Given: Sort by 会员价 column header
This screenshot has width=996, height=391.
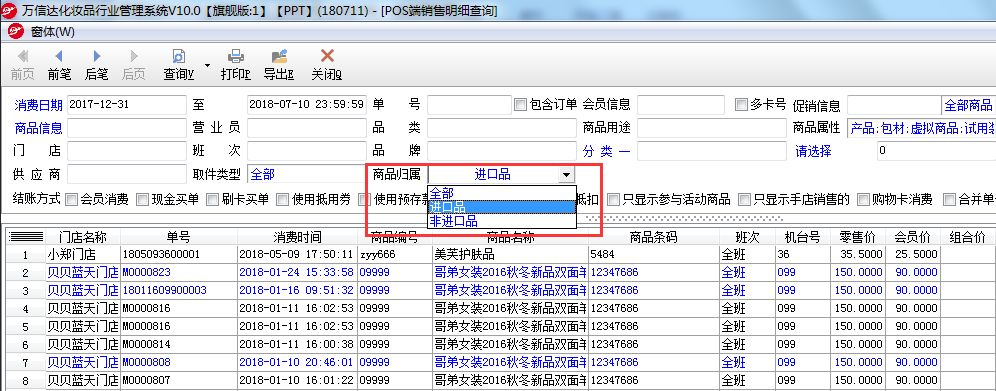Looking at the screenshot, I should coord(912,237).
